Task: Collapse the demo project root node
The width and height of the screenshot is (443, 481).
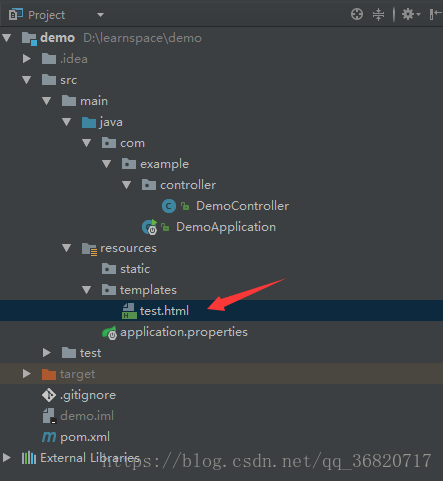Action: 7,38
